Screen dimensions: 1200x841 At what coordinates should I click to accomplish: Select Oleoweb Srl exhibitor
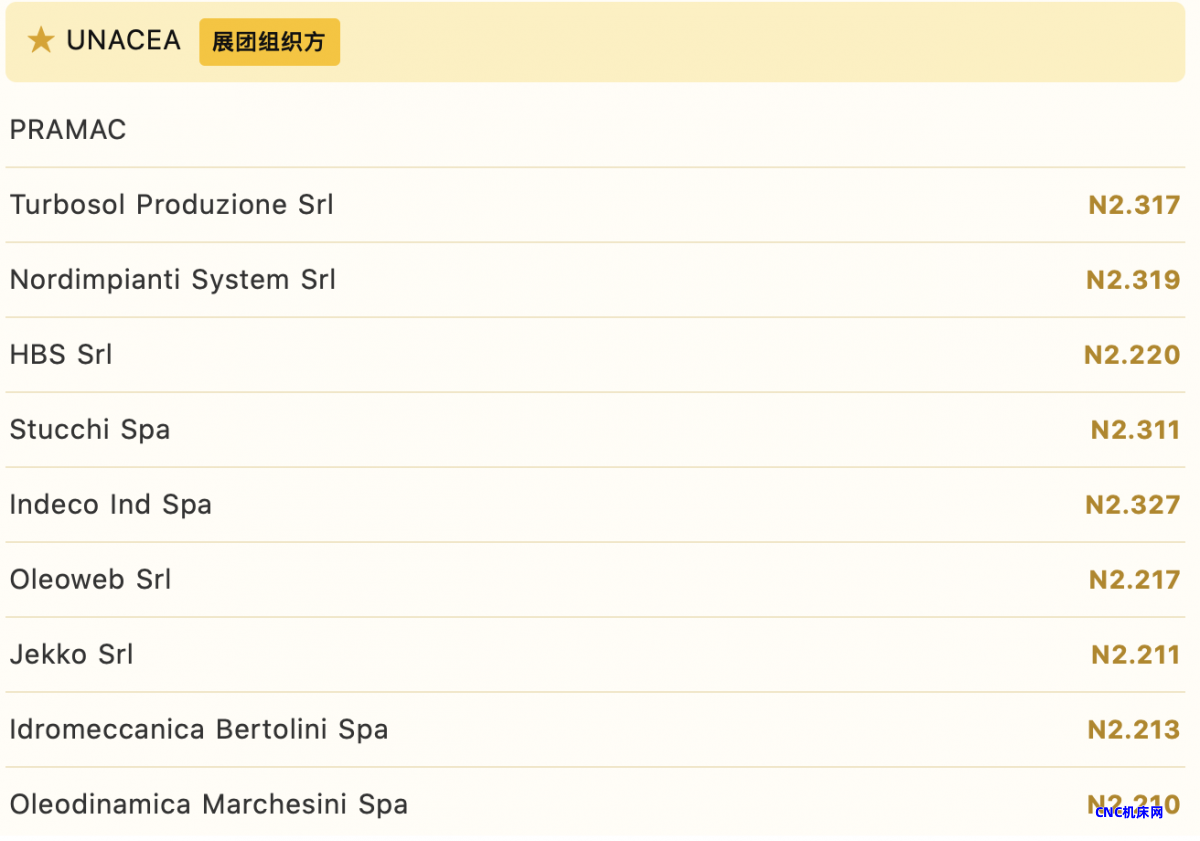(595, 580)
